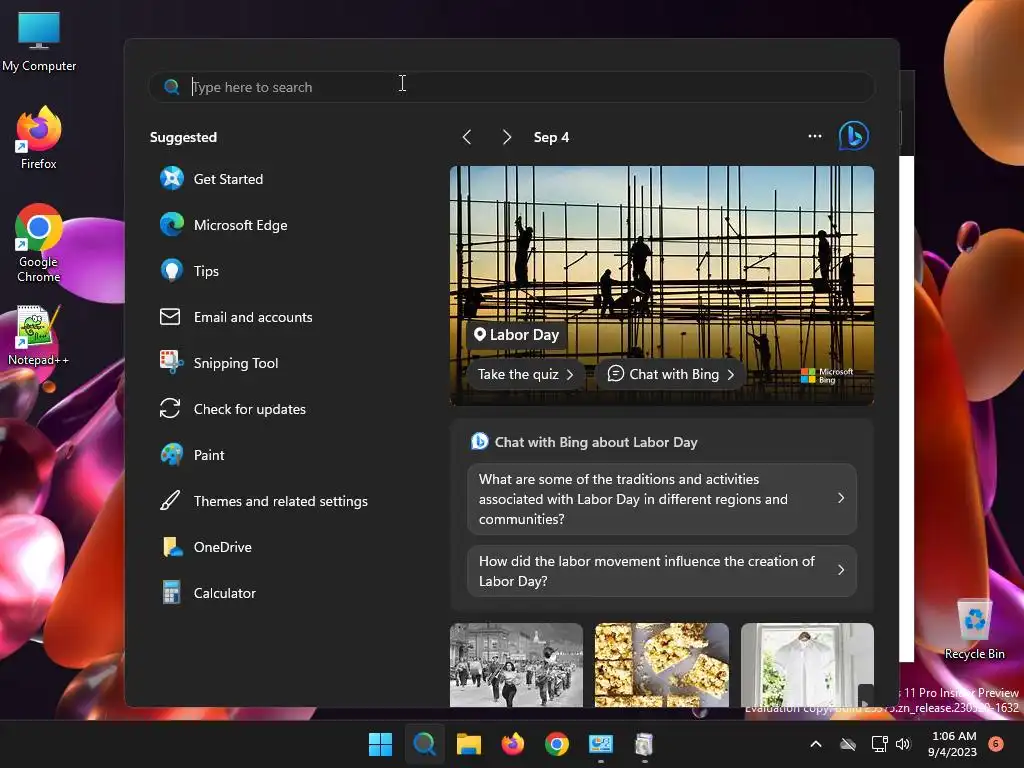Open the white shirt thumbnail
The image size is (1024, 768).
(x=807, y=665)
